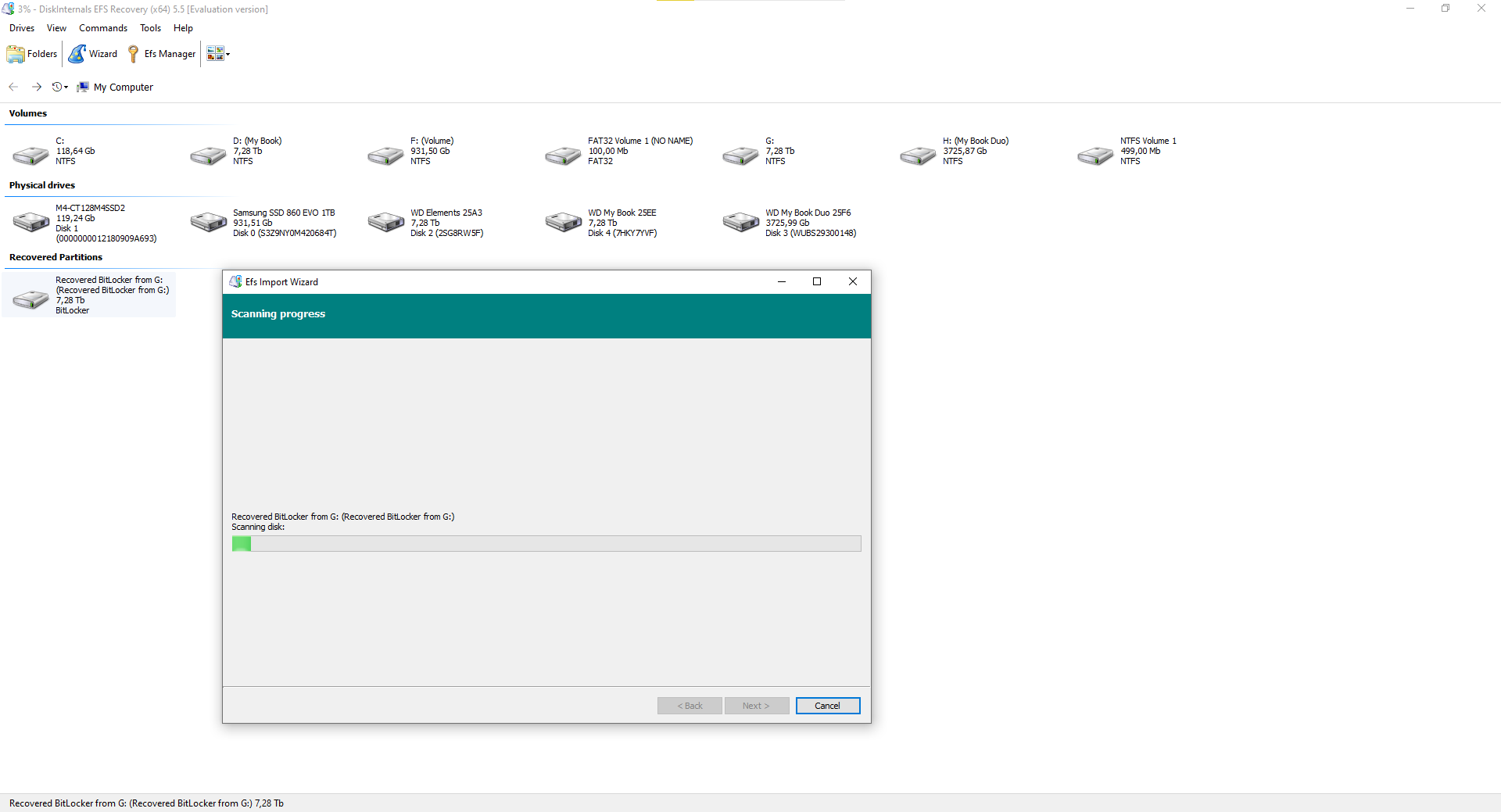Screen dimensions: 1501x812
Task: Open the Folders toolbar button
Action: [32, 54]
